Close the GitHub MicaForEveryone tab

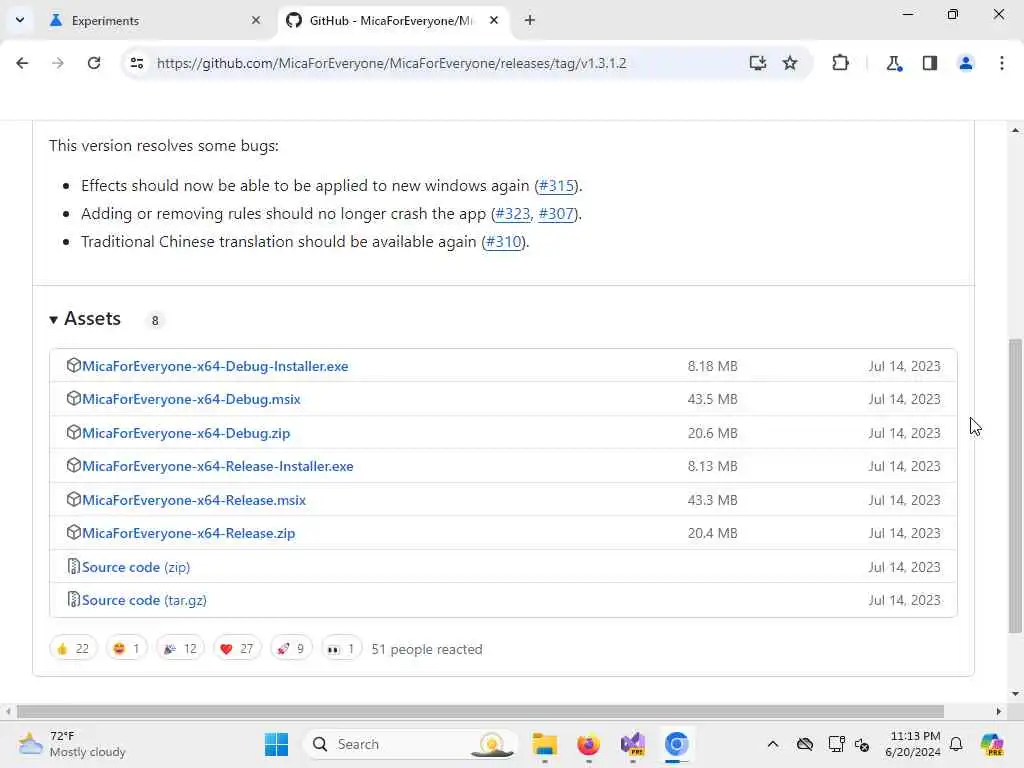(494, 20)
